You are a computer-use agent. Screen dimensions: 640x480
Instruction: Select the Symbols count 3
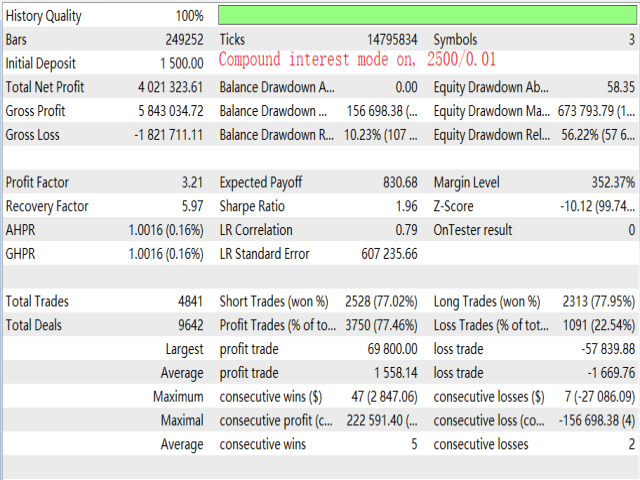(x=631, y=40)
